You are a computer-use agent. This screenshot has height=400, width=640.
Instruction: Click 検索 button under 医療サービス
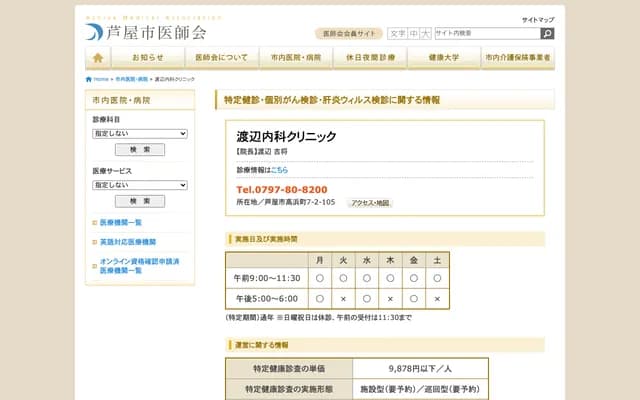(x=140, y=201)
